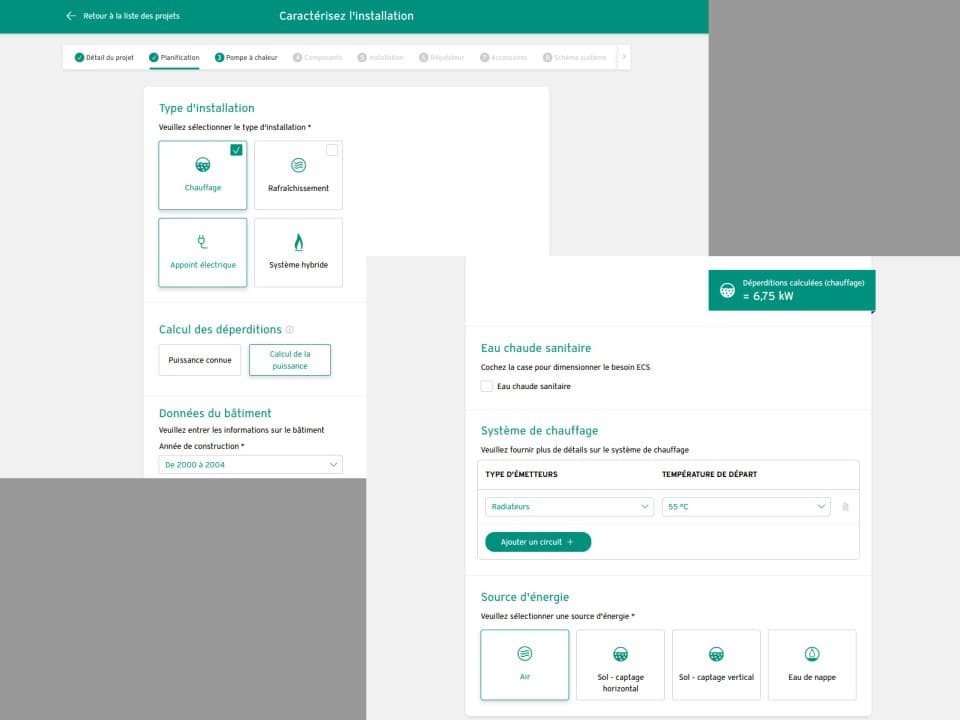Open the Année de construction dropdown
This screenshot has width=960, height=720.
[x=250, y=465]
